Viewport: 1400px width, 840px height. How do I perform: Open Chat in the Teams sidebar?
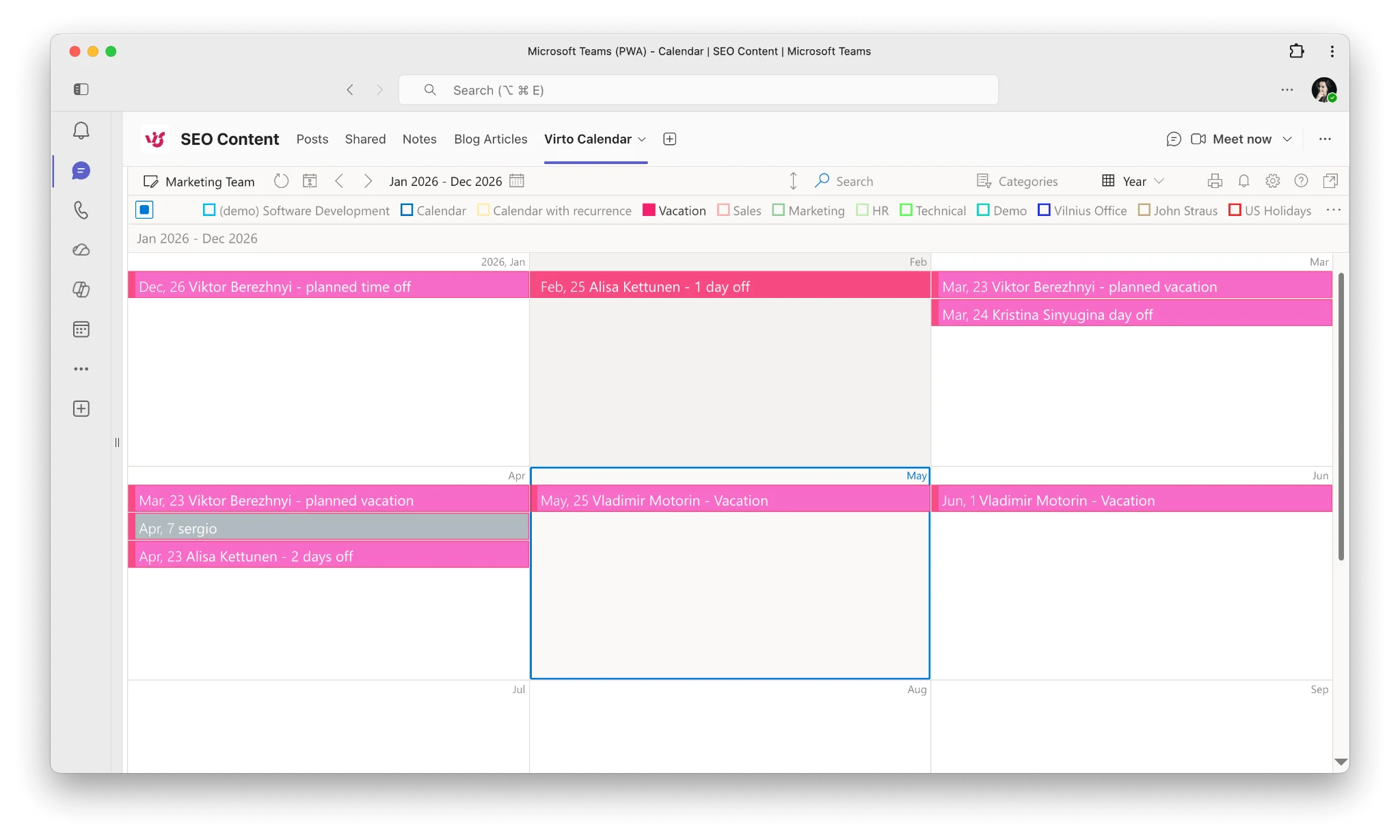[81, 171]
